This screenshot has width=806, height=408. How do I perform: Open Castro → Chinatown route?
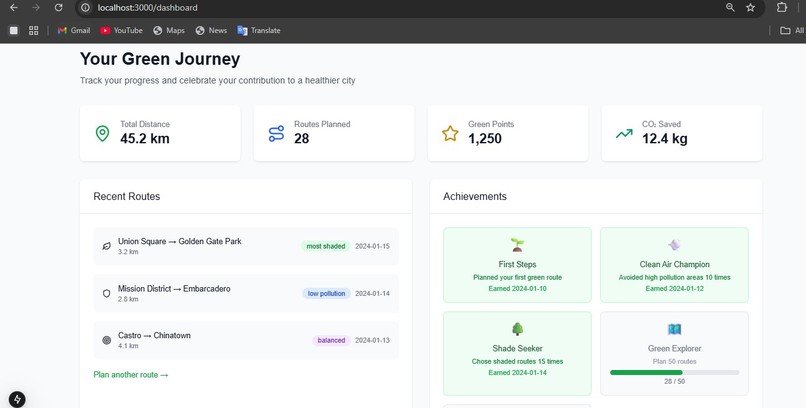(246, 340)
